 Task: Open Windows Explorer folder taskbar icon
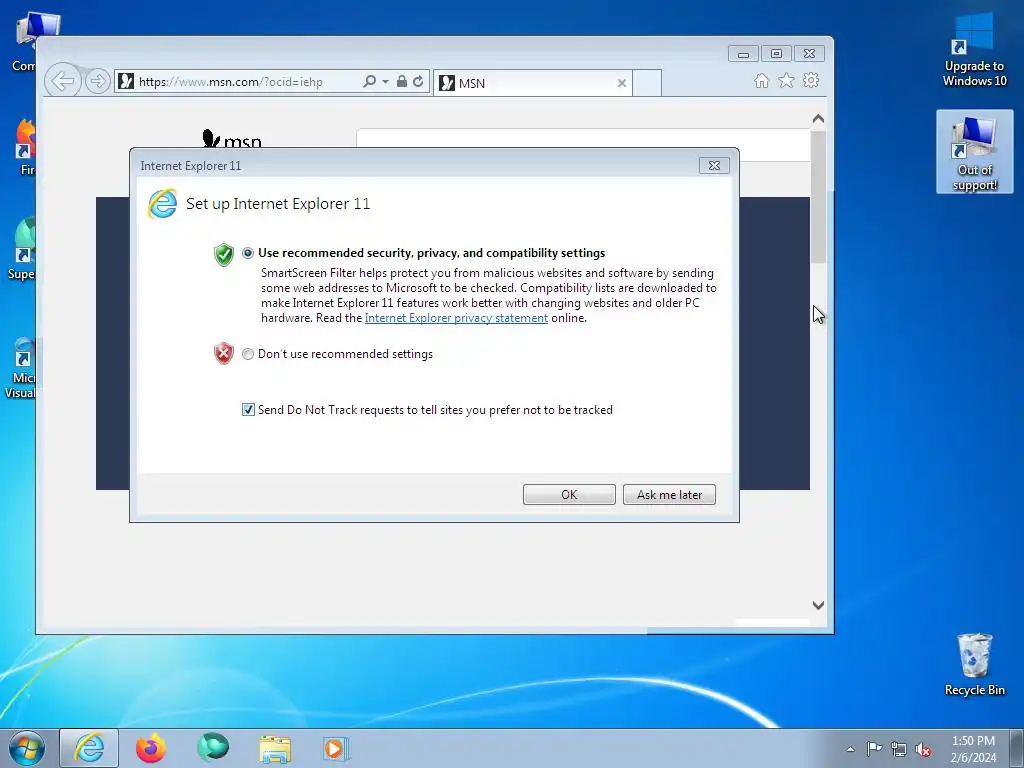pos(275,748)
